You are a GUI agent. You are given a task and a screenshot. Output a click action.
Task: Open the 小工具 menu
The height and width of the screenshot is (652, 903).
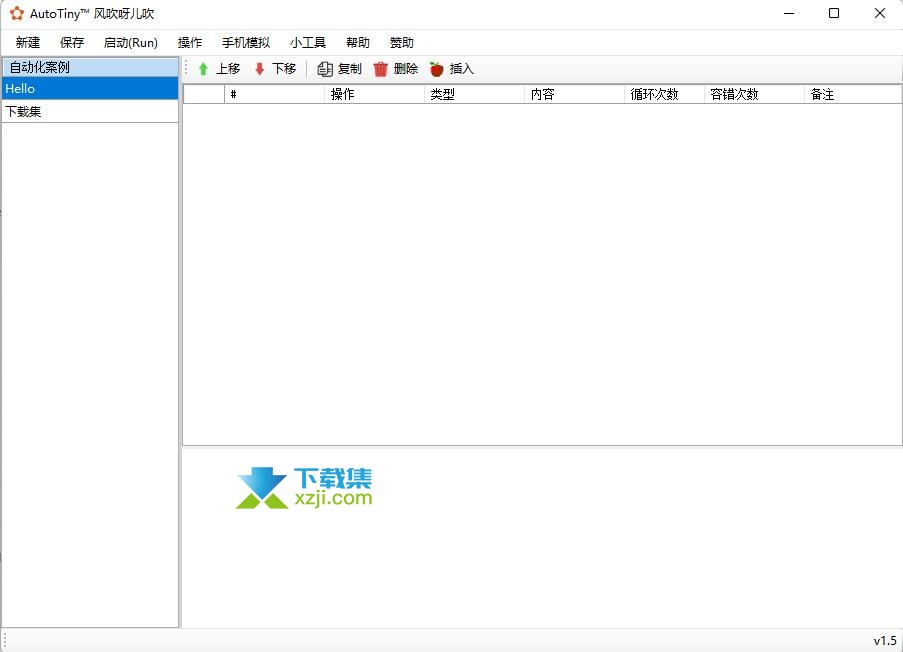point(308,43)
